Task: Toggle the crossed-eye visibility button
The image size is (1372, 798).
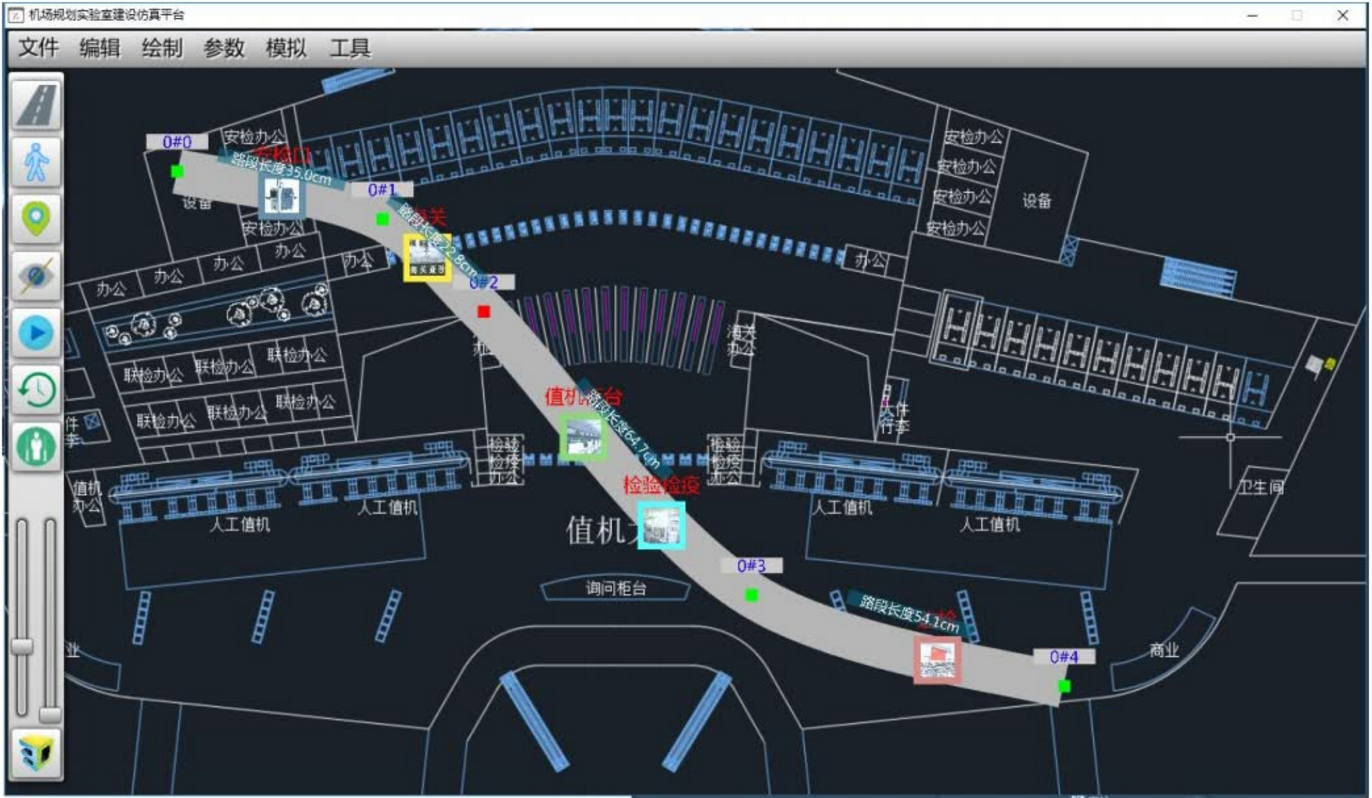Action: [x=37, y=275]
